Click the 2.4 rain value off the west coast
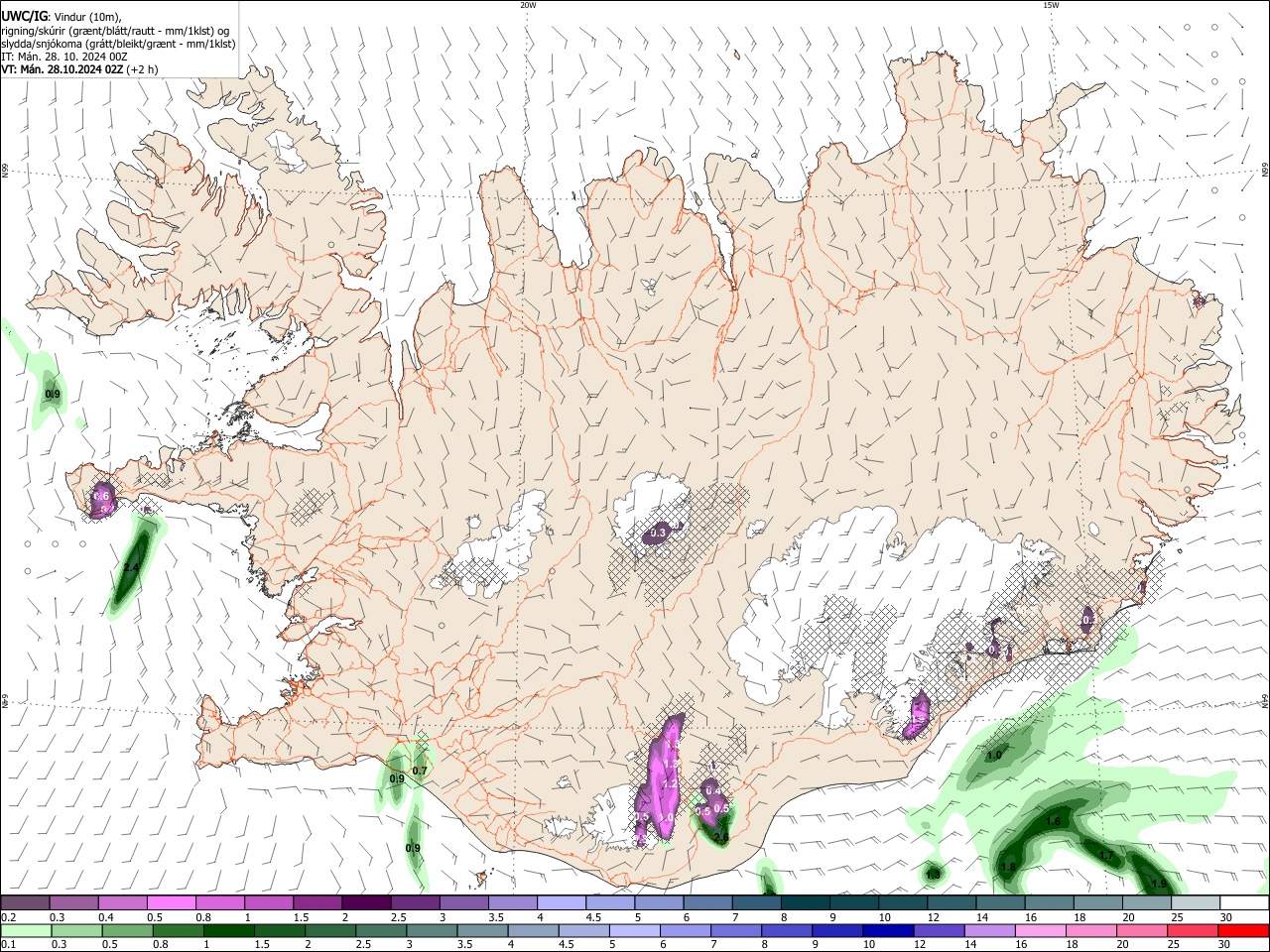 coord(131,568)
